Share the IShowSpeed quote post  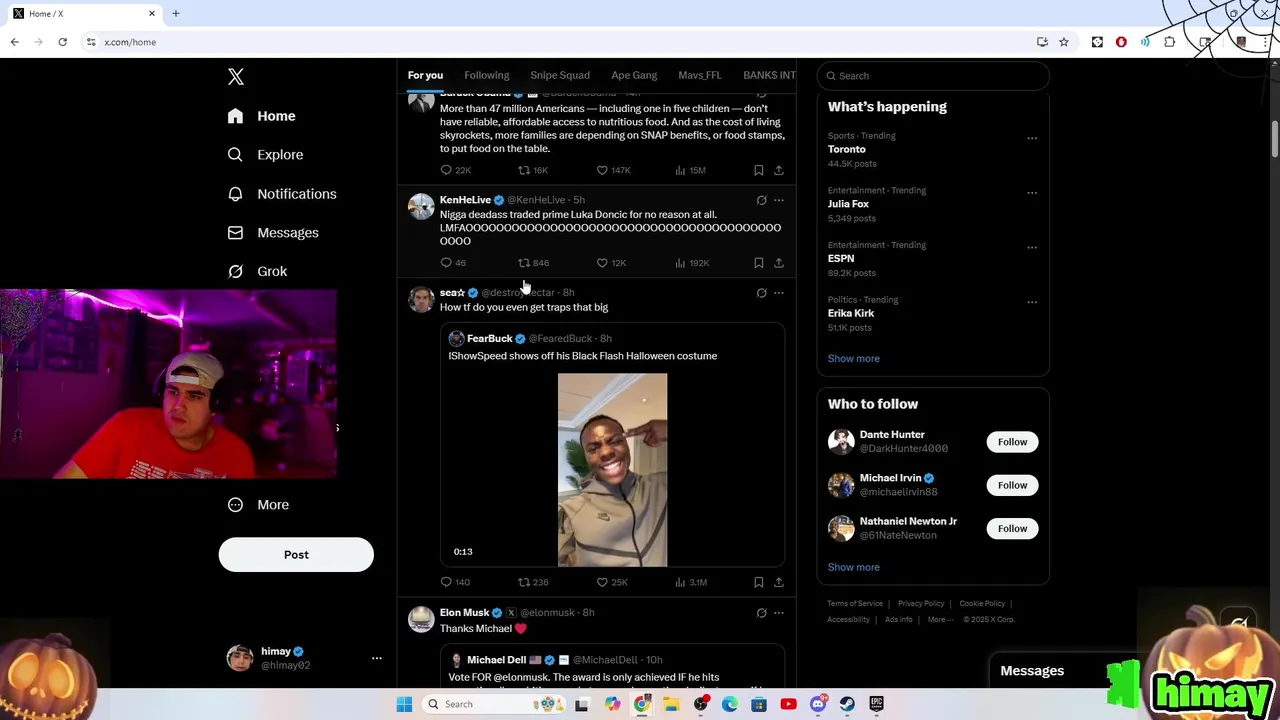pos(779,582)
